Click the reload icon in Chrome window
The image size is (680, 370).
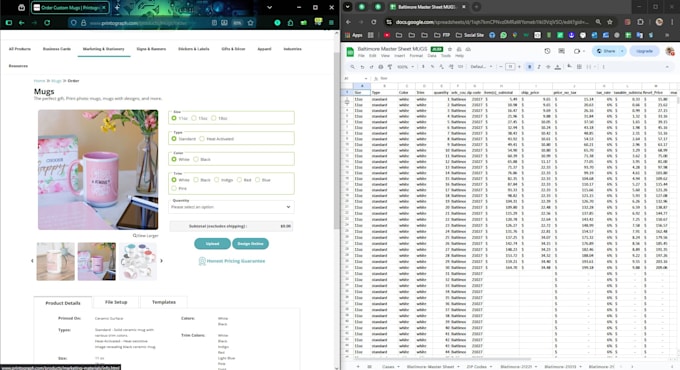[374, 22]
